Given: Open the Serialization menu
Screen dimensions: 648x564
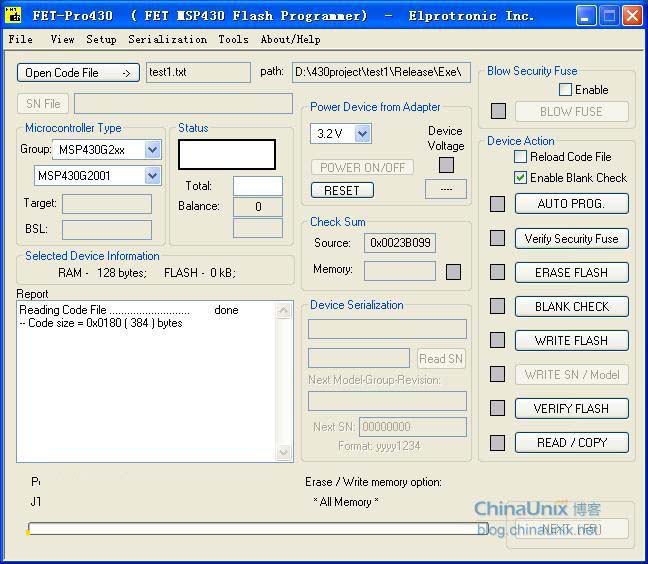Looking at the screenshot, I should (x=167, y=39).
